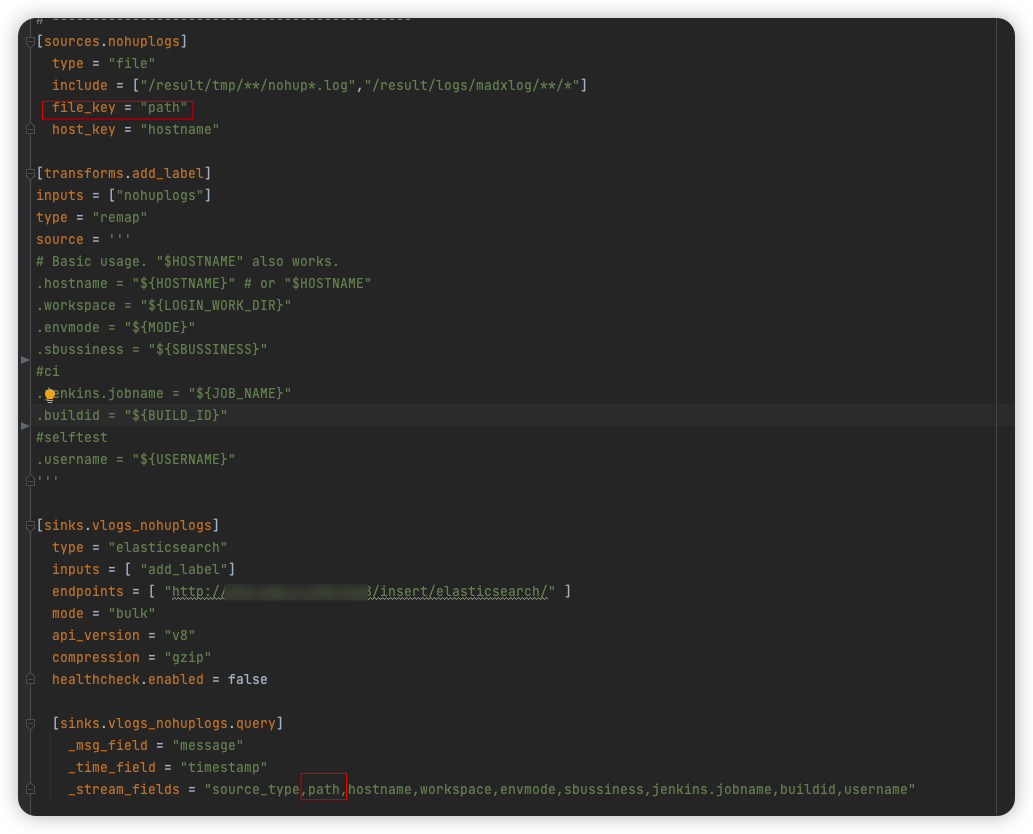Click the lightbulb intention icon beside jenkins.jobname

(49, 394)
